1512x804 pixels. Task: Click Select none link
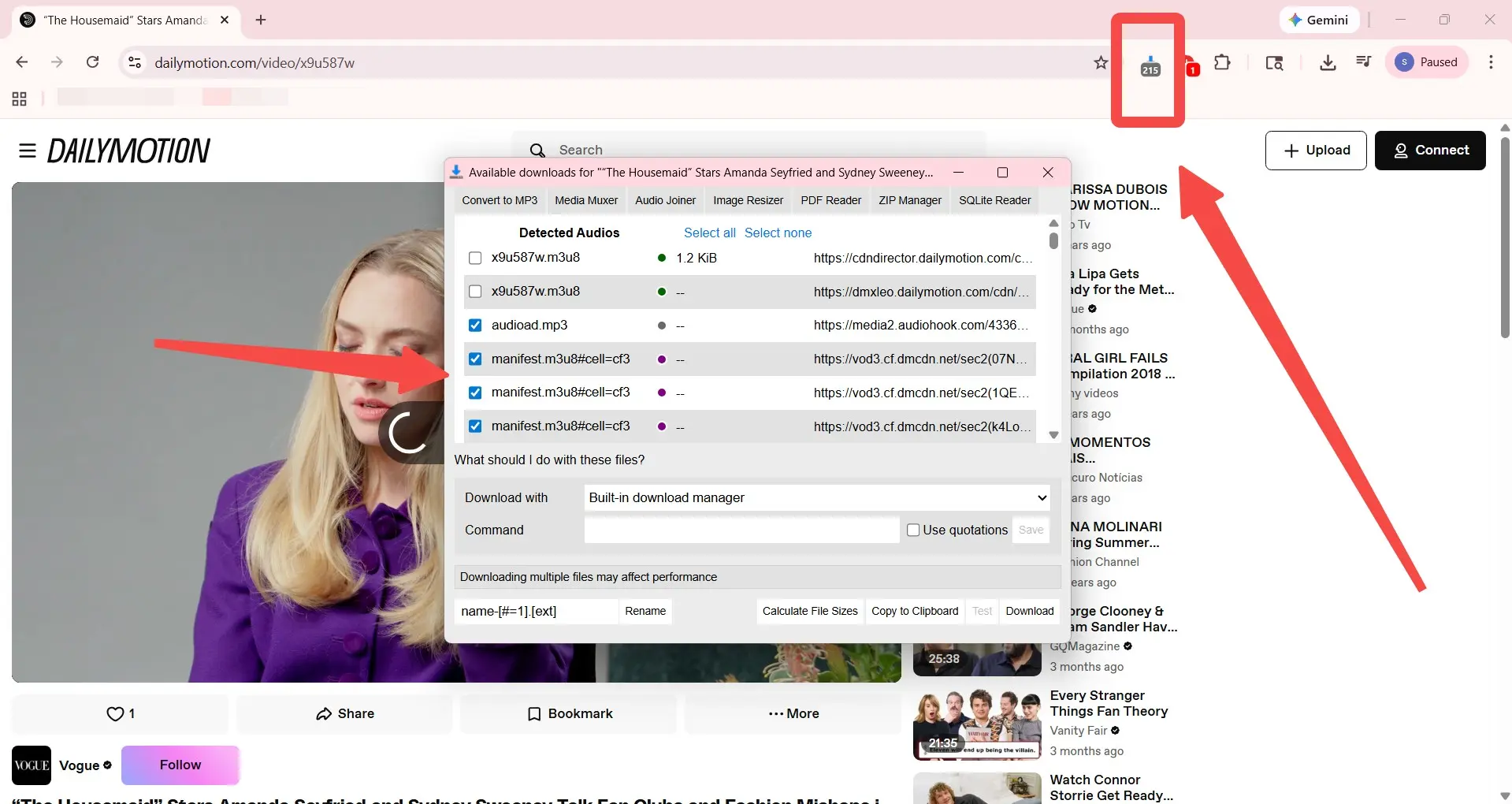coord(778,233)
